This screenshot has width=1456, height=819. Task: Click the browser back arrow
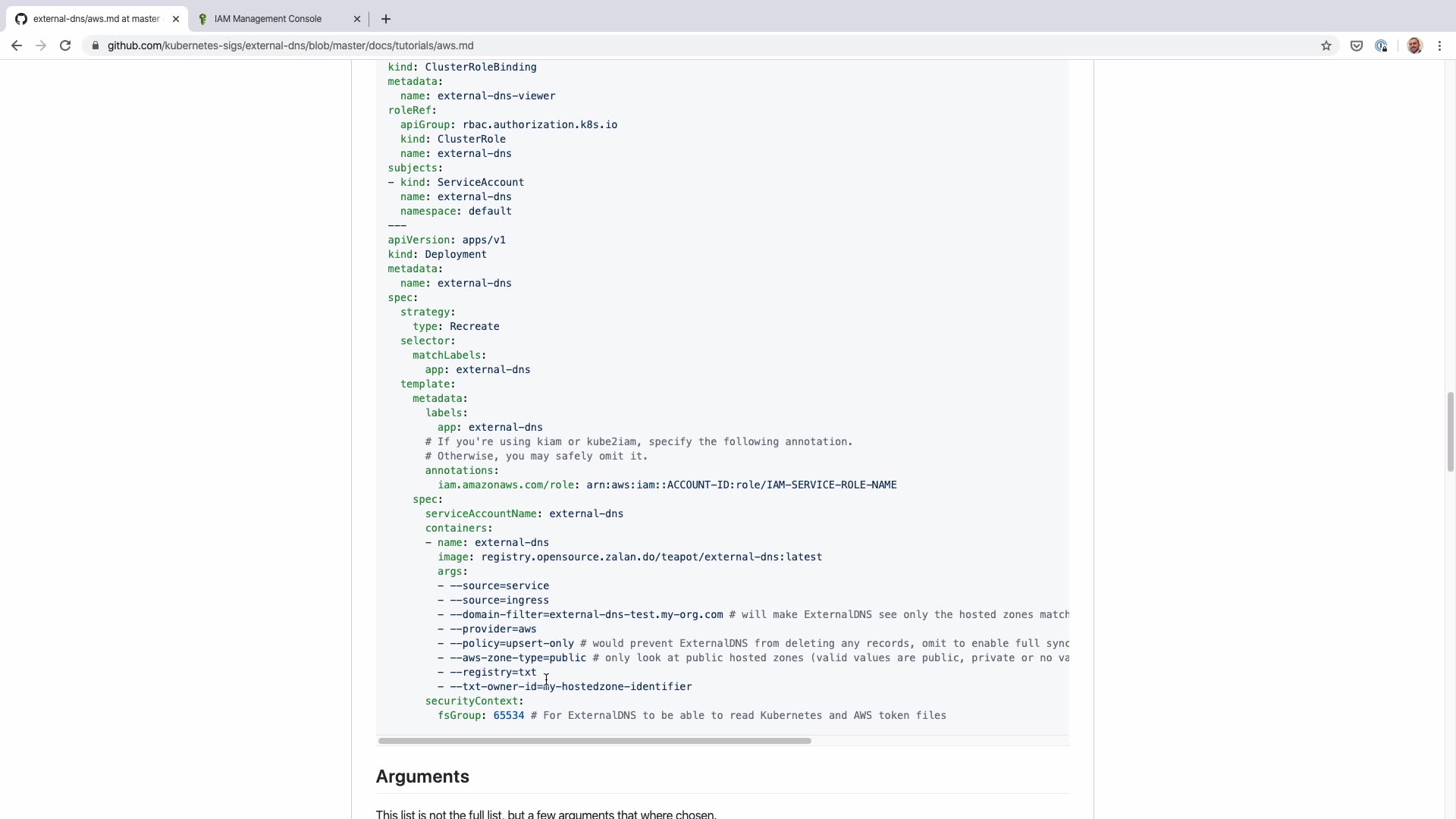(x=17, y=45)
